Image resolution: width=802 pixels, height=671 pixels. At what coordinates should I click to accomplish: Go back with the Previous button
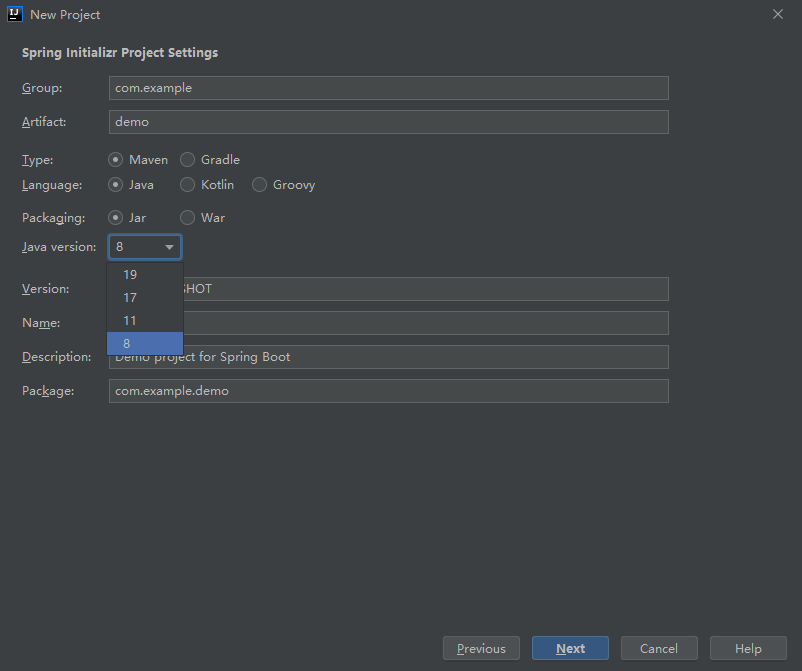coord(481,648)
